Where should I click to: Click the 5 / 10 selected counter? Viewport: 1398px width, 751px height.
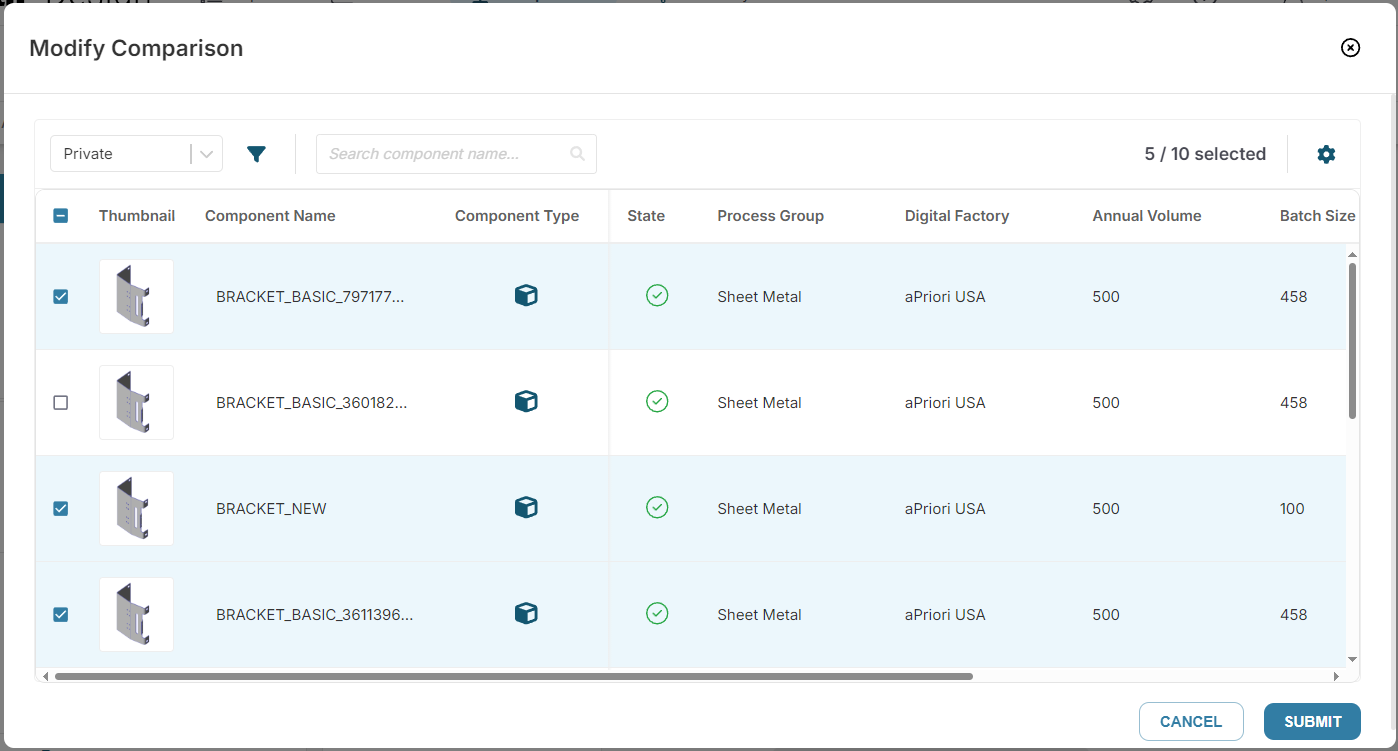(x=1205, y=154)
